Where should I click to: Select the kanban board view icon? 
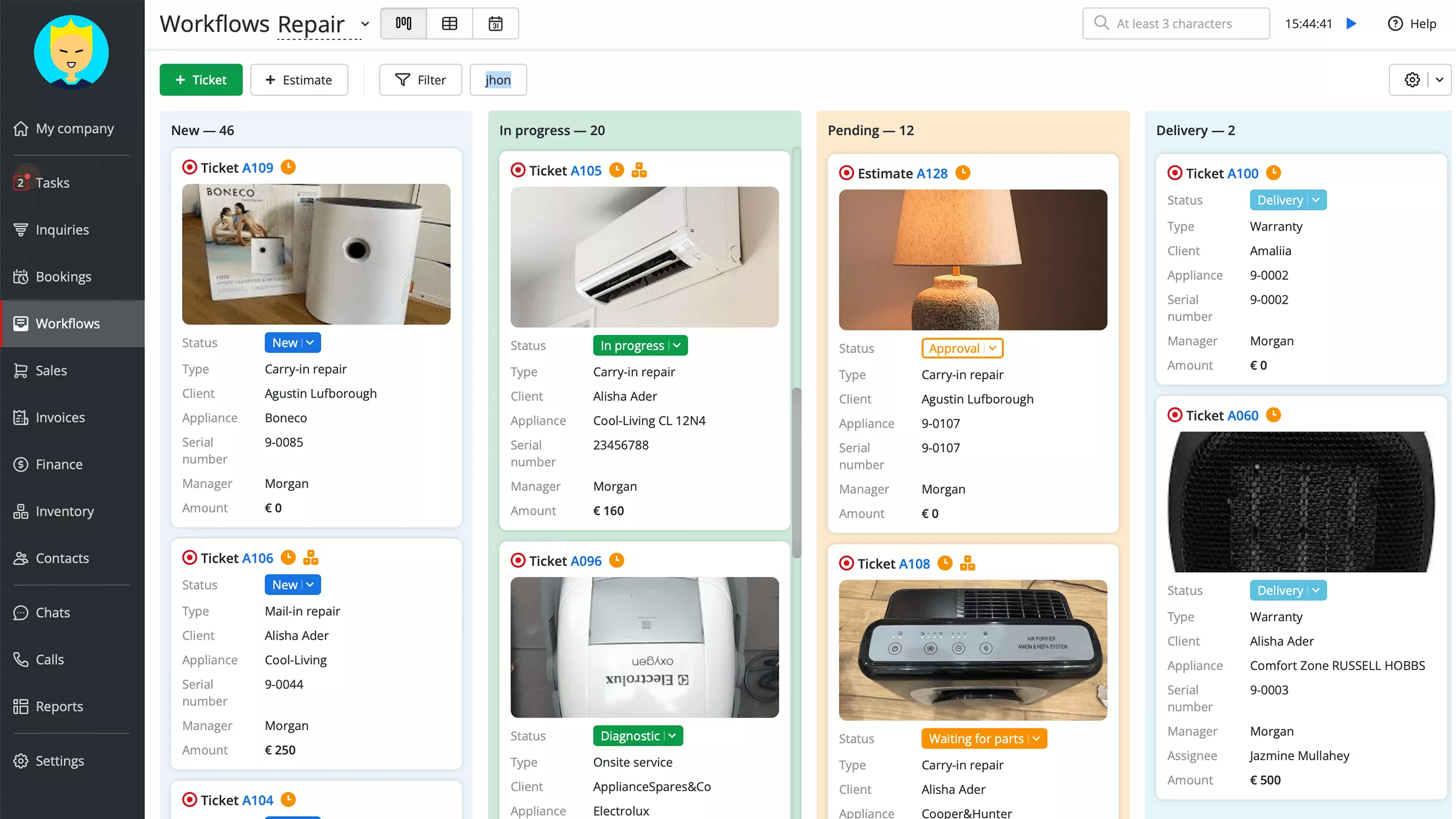(x=403, y=23)
